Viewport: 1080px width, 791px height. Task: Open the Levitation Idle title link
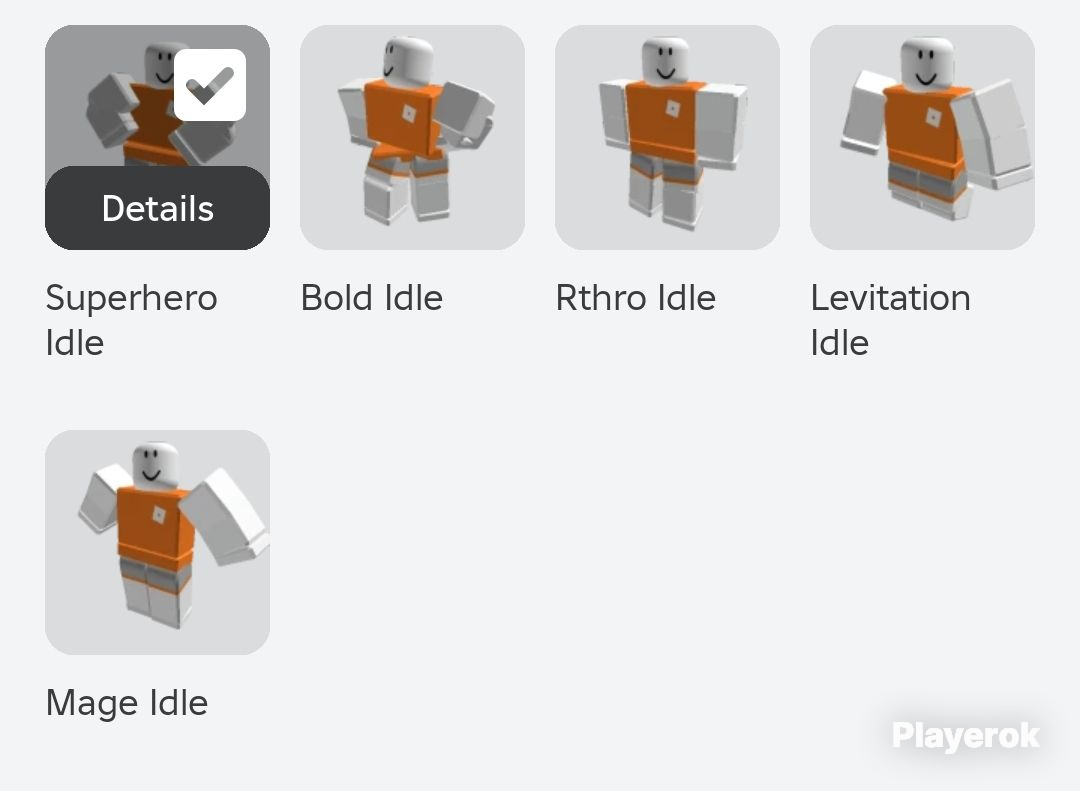(x=891, y=320)
